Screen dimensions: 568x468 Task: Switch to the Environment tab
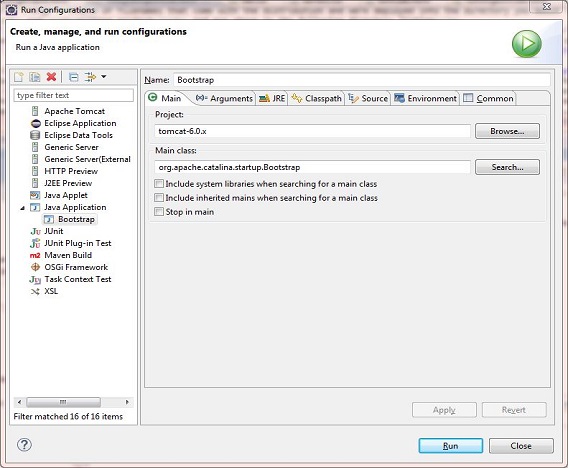pos(425,98)
